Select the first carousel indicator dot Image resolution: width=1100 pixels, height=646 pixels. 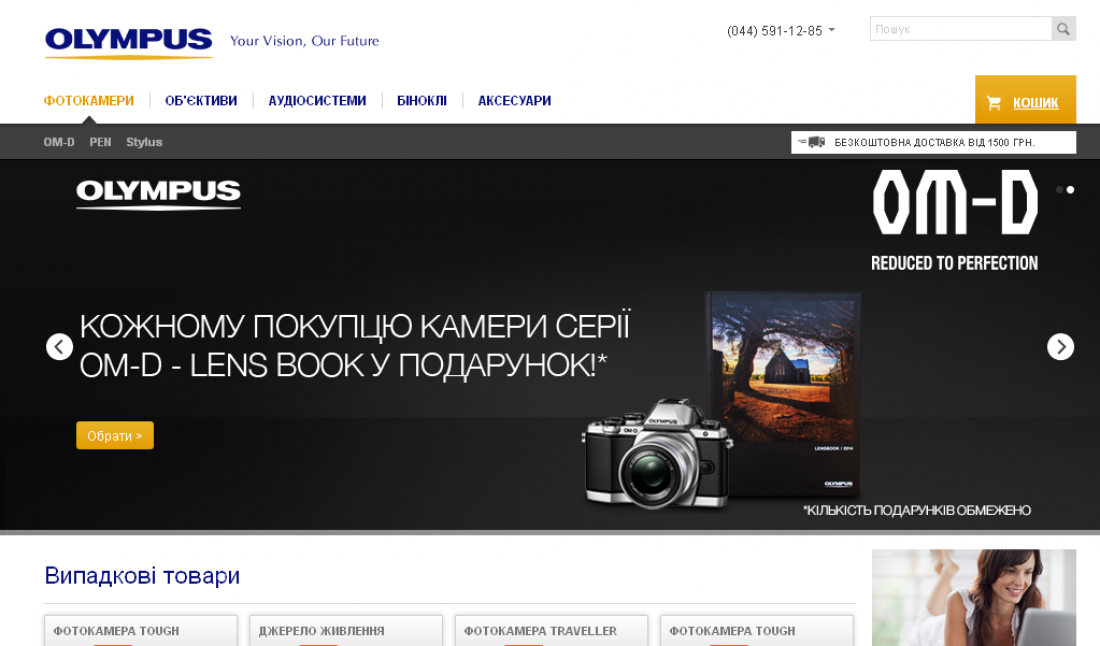(x=1059, y=190)
